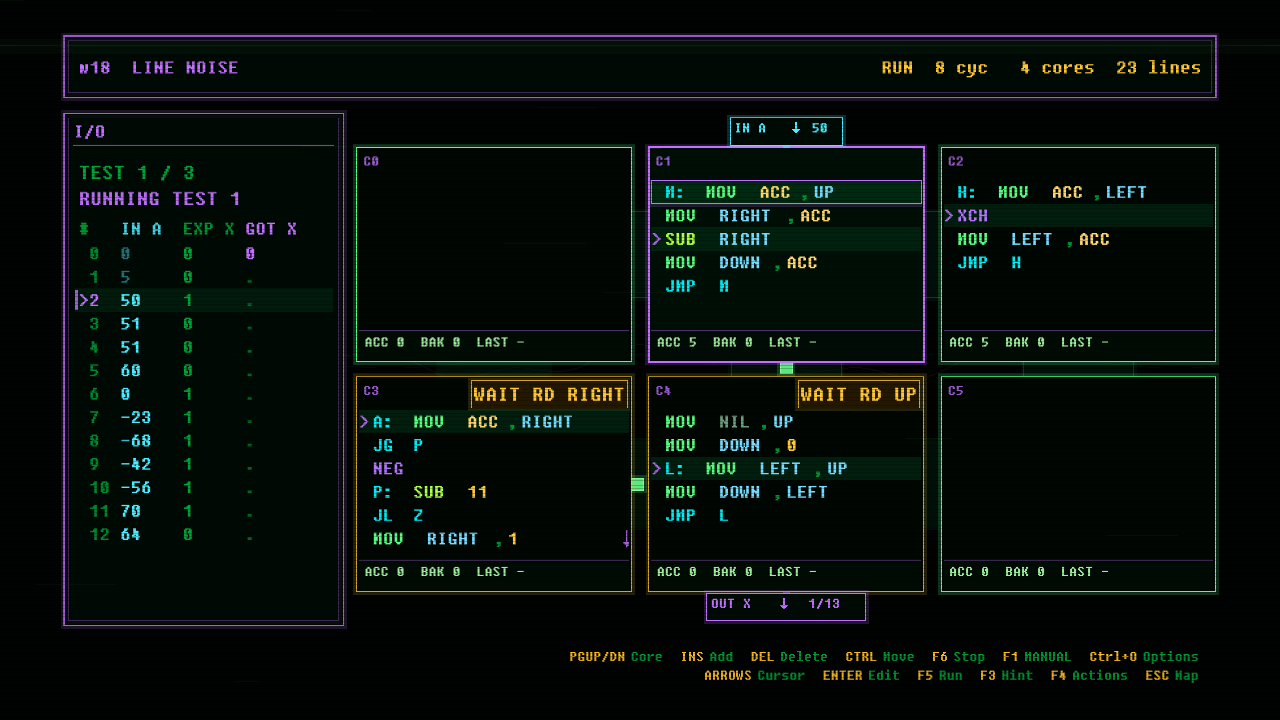This screenshot has height=720, width=1280.
Task: Click the WAIT RD RIGHT status badge on C3
Action: [549, 394]
